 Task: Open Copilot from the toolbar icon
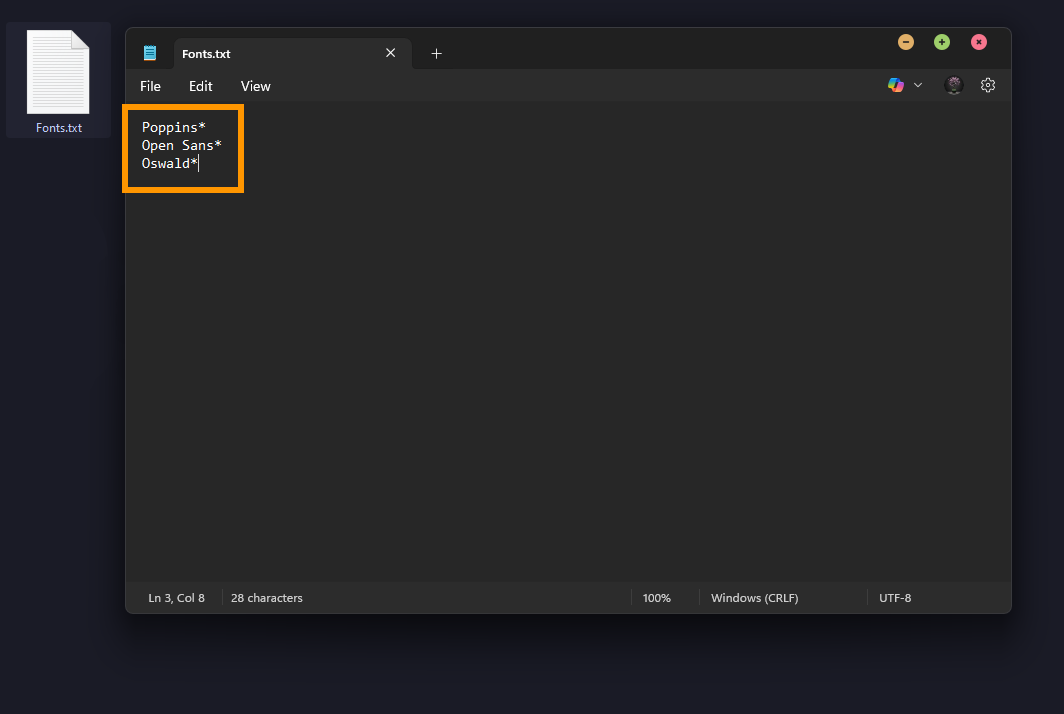coord(896,85)
